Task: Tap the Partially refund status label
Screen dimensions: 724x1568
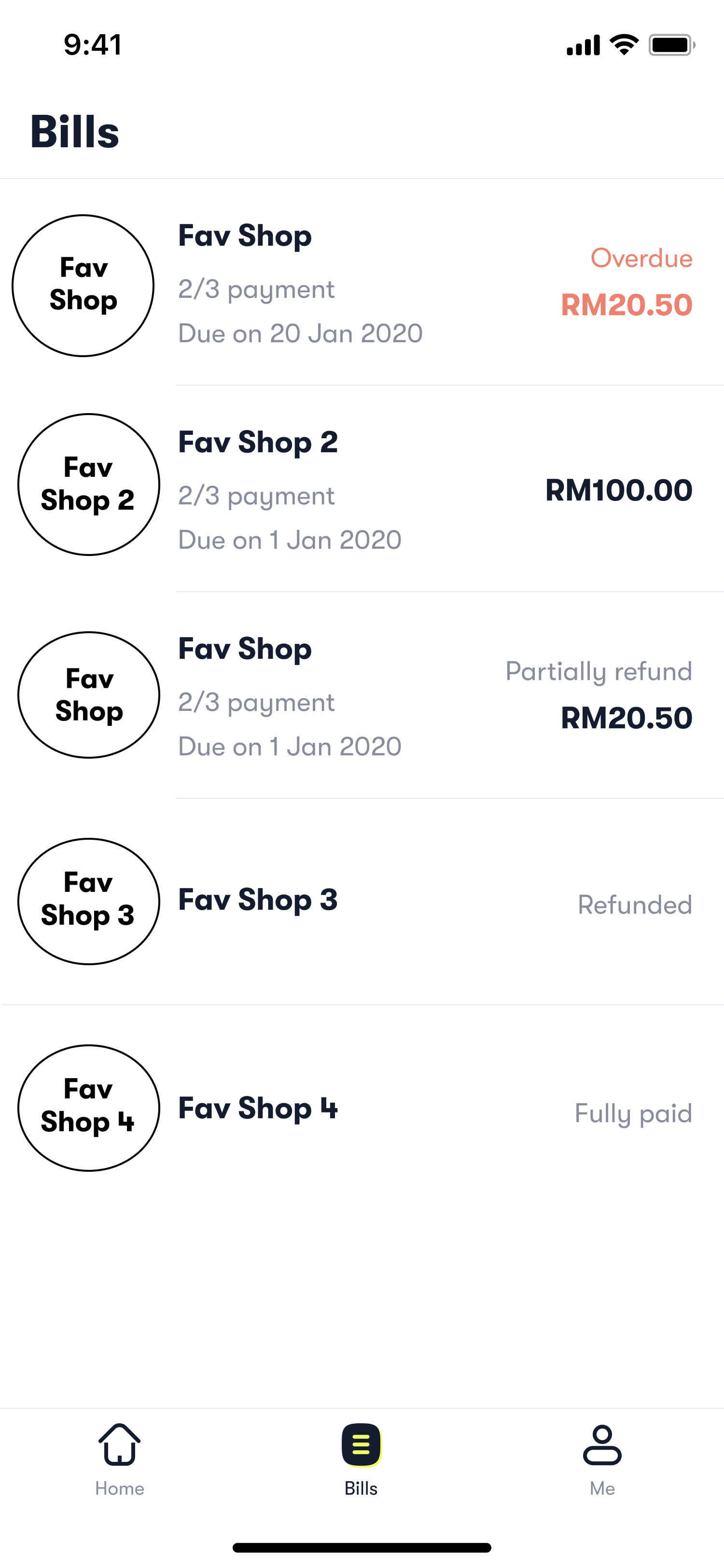Action: tap(599, 671)
